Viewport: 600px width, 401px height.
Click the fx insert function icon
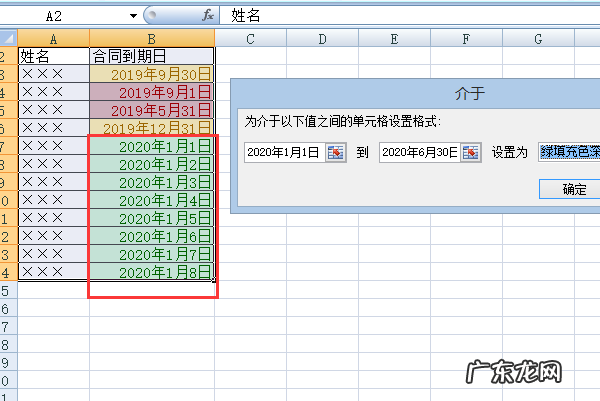click(208, 15)
